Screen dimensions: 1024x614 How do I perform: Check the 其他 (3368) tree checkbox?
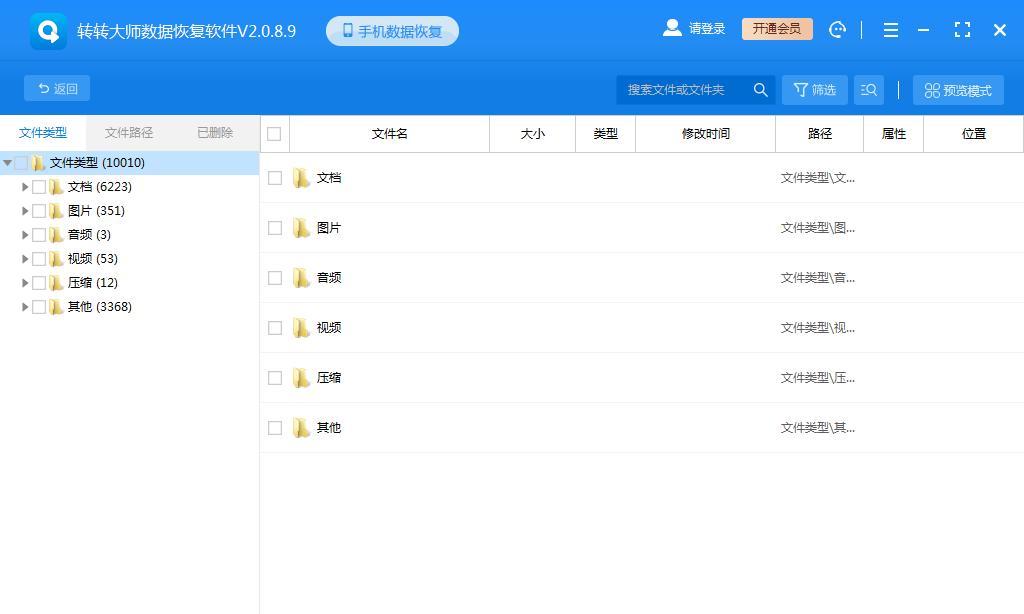click(39, 307)
